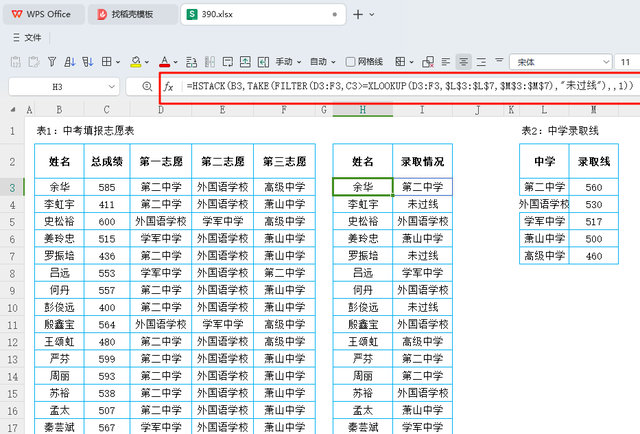This screenshot has width=640, height=434.
Task: Click the 表2：中学录取线 title
Action: pos(560,131)
